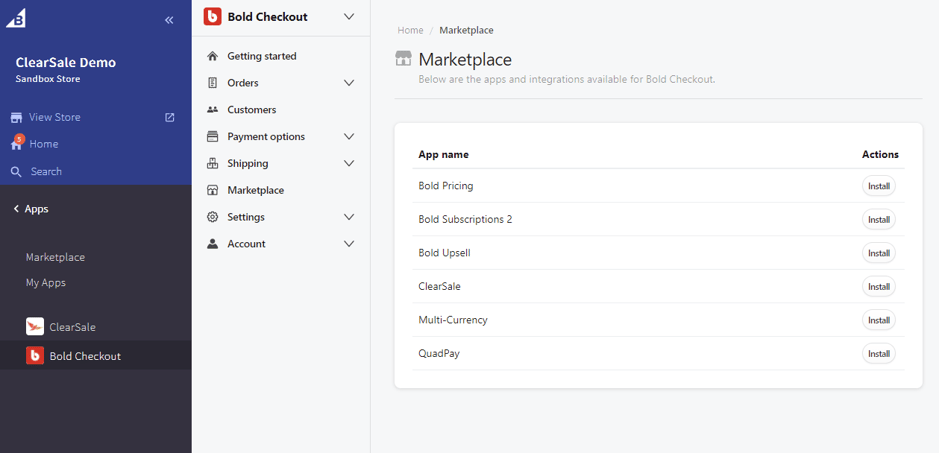This screenshot has width=939, height=453.
Task: Install the Bold Pricing app
Action: tap(879, 186)
